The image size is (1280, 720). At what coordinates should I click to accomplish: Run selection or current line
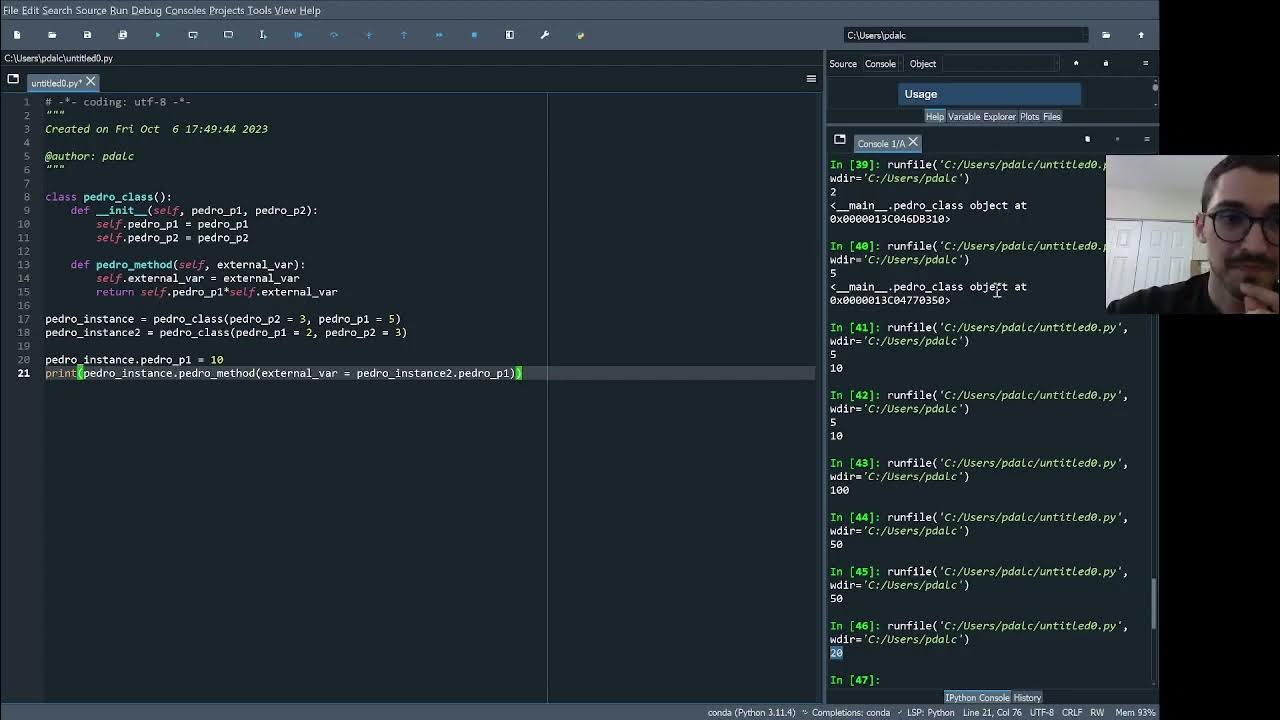(263, 35)
